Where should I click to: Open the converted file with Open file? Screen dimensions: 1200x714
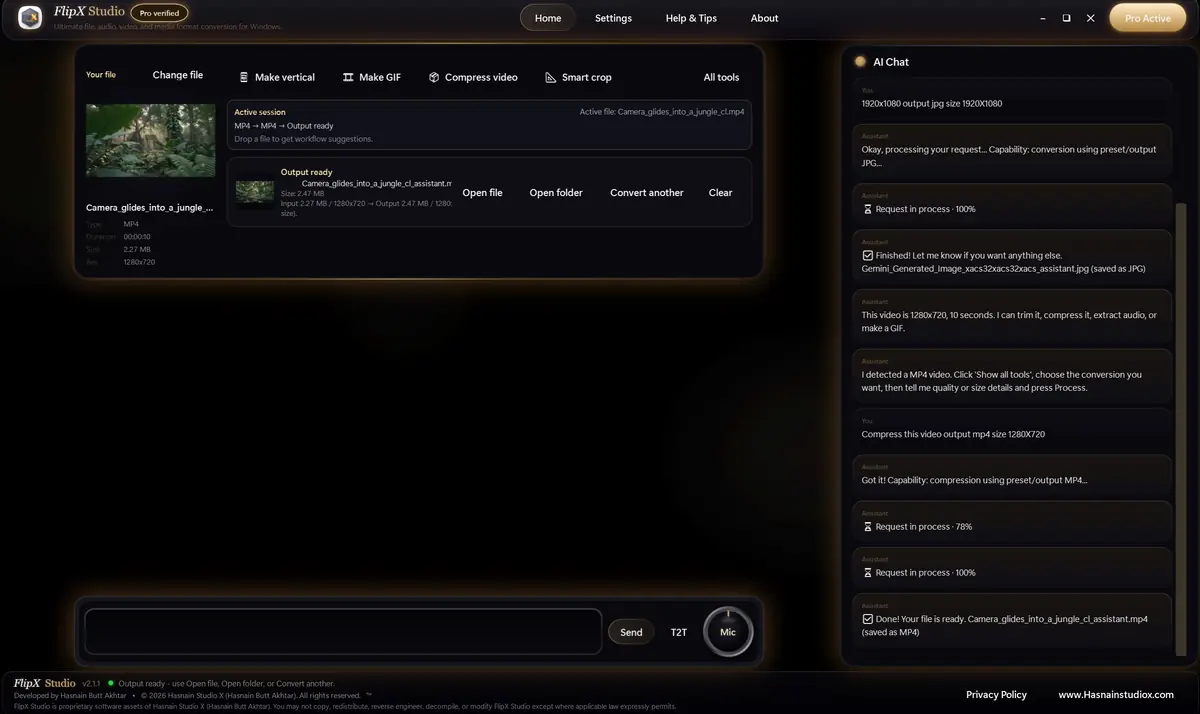point(482,193)
